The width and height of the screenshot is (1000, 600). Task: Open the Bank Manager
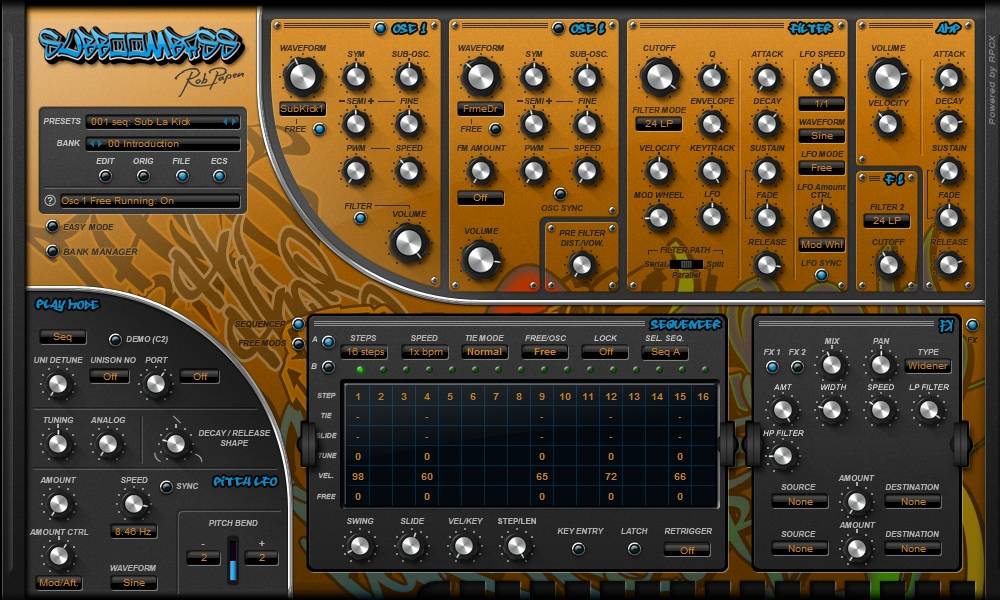tap(53, 252)
